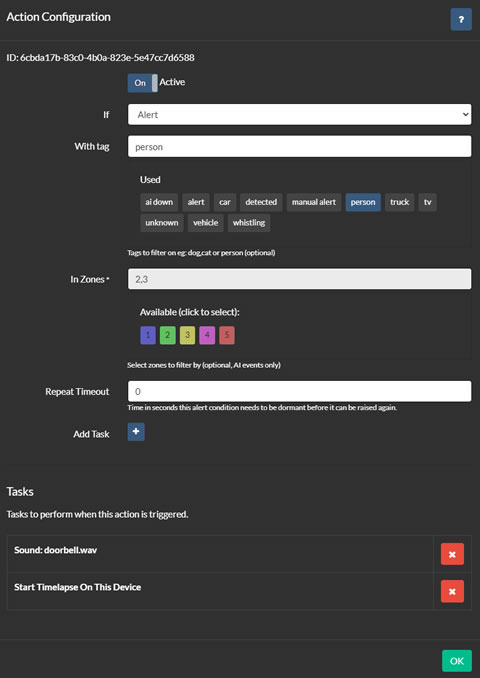The width and height of the screenshot is (480, 678).
Task: Select the purple zone 1 swatch
Action: coord(148,335)
